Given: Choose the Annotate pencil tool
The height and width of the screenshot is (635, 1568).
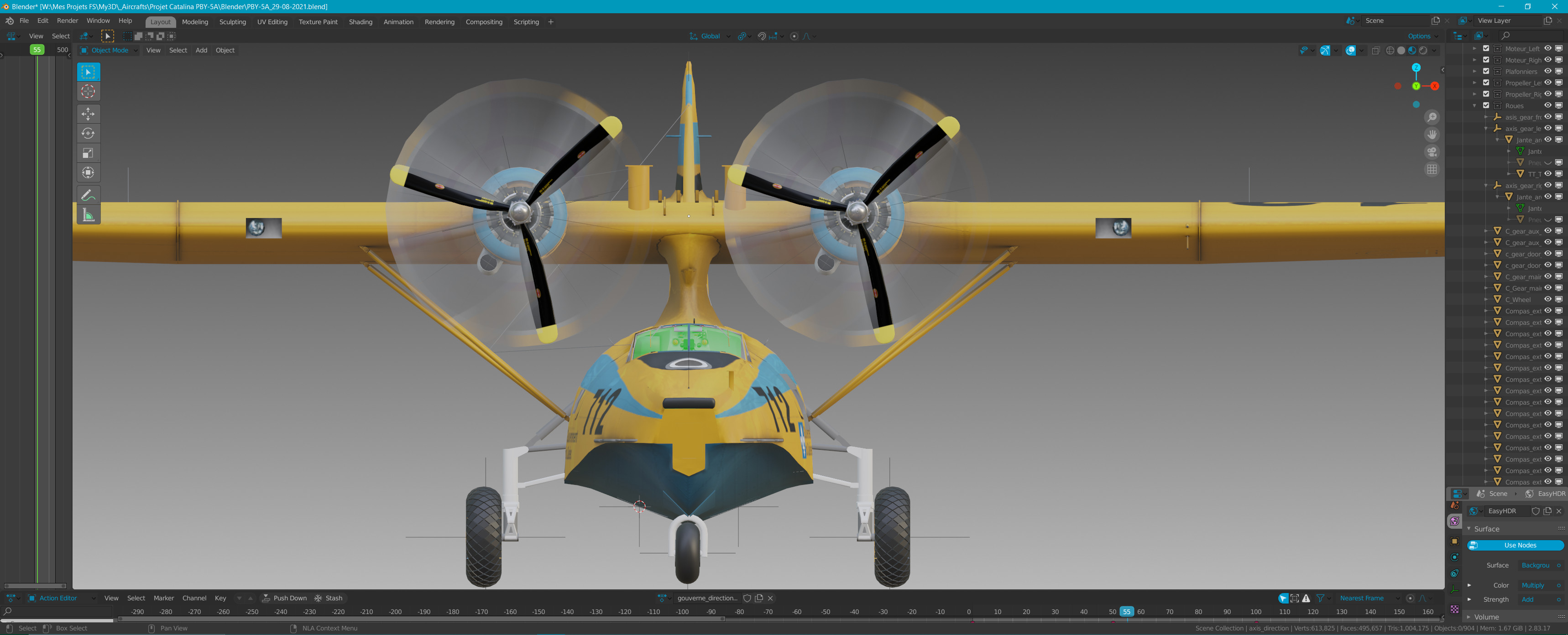Looking at the screenshot, I should point(88,195).
